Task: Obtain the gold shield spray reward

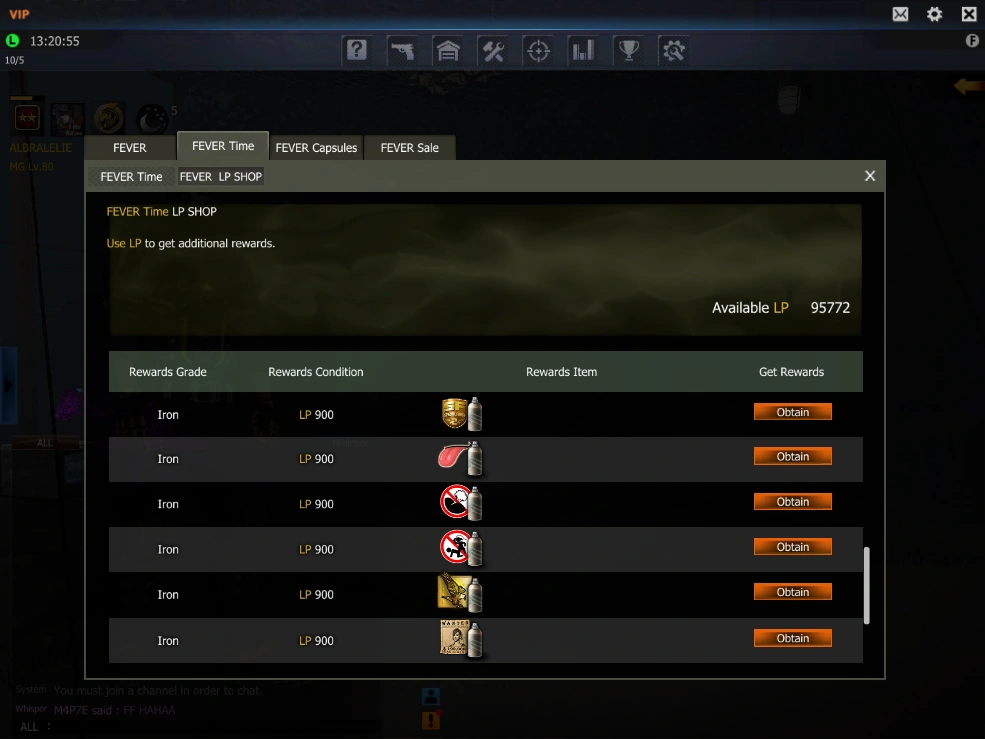Action: coord(793,412)
